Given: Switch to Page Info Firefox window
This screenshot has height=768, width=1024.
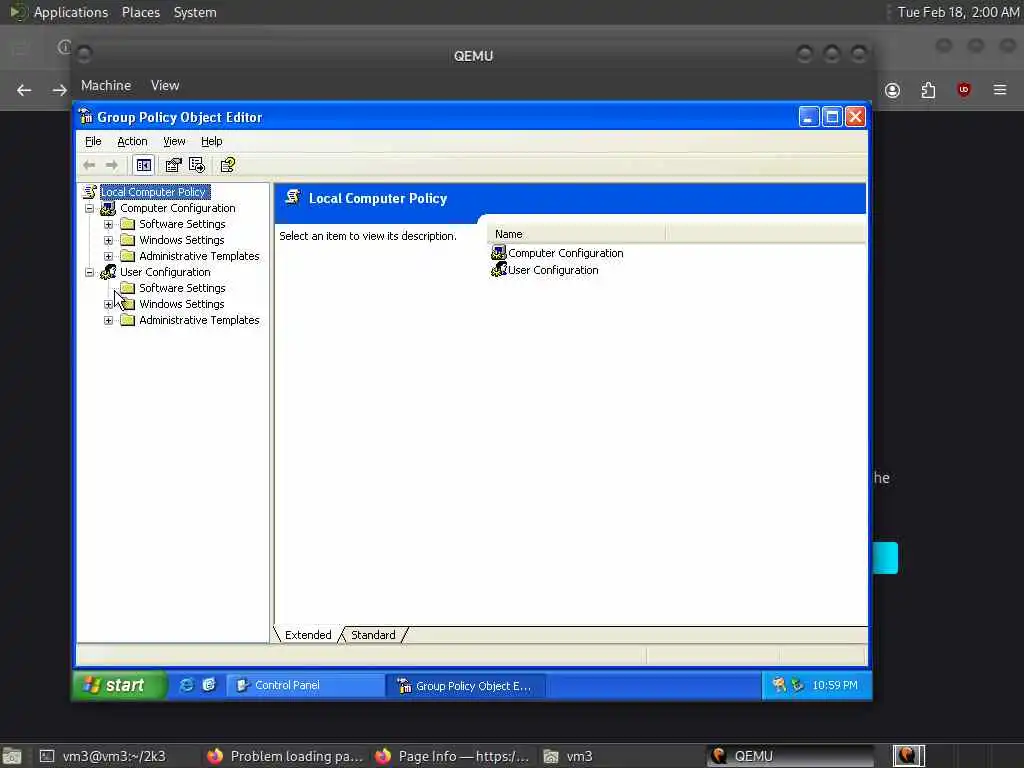Looking at the screenshot, I should (x=453, y=756).
